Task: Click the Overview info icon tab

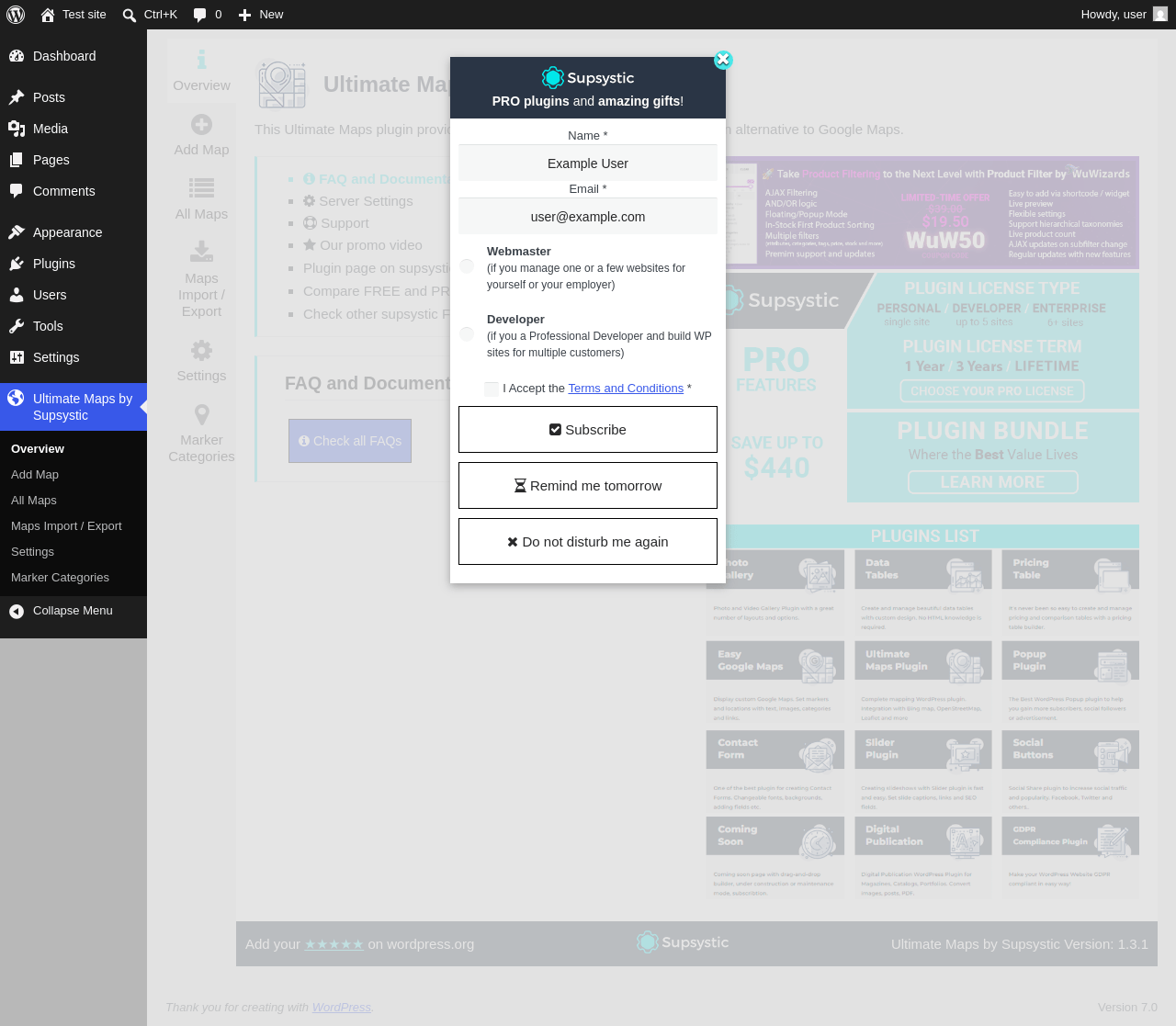Action: (201, 60)
